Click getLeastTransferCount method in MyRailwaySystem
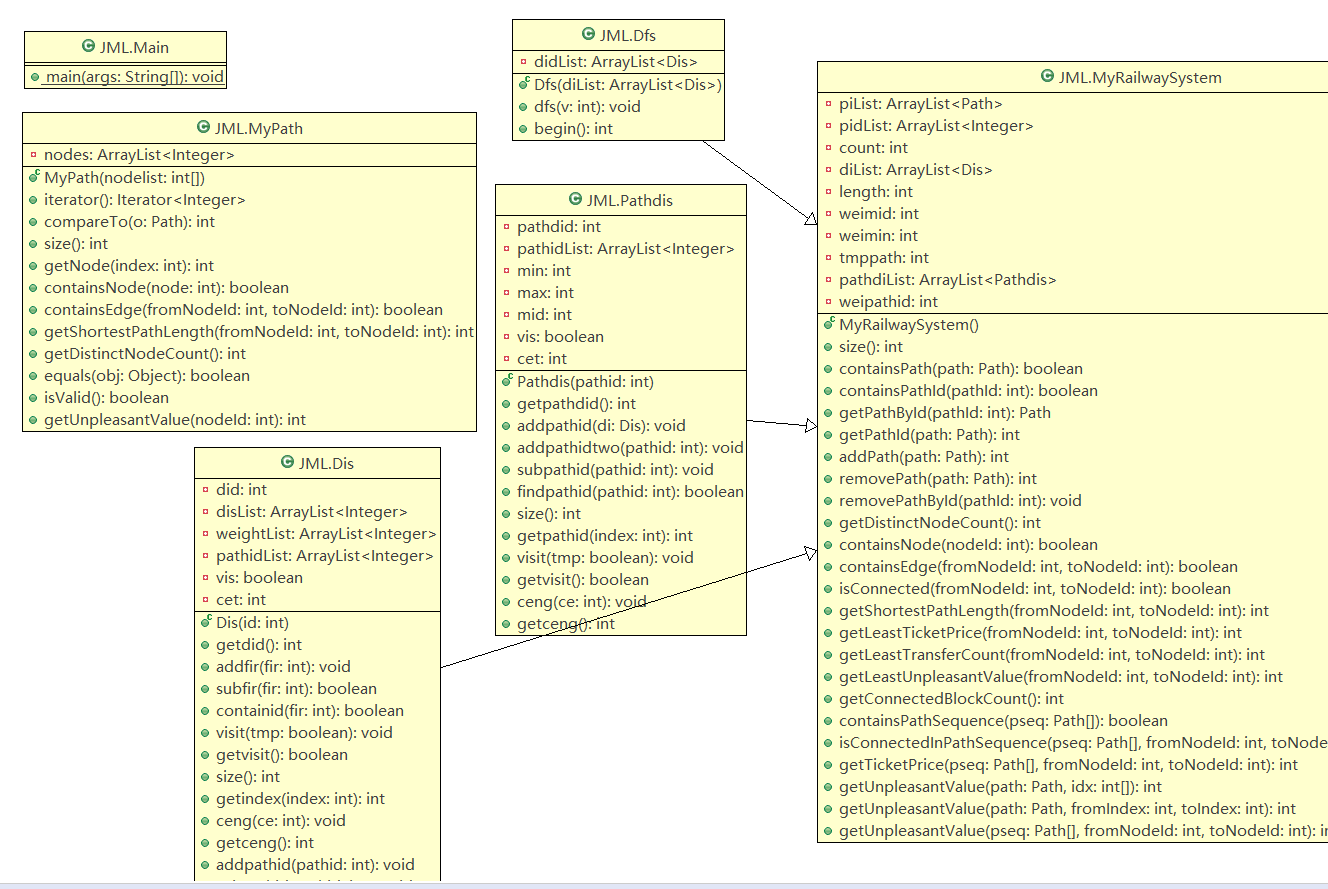The width and height of the screenshot is (1328, 889). point(1051,654)
